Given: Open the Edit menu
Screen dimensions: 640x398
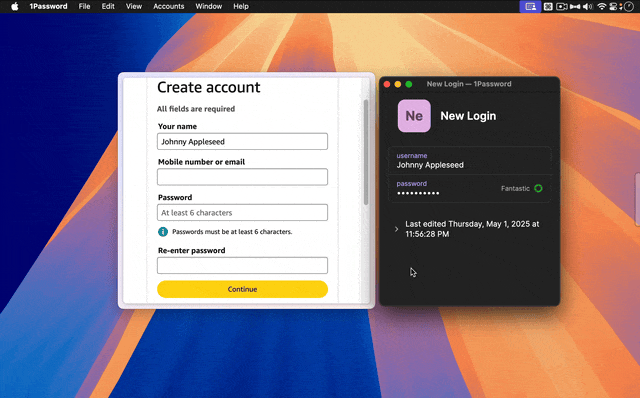Looking at the screenshot, I should pyautogui.click(x=108, y=7).
